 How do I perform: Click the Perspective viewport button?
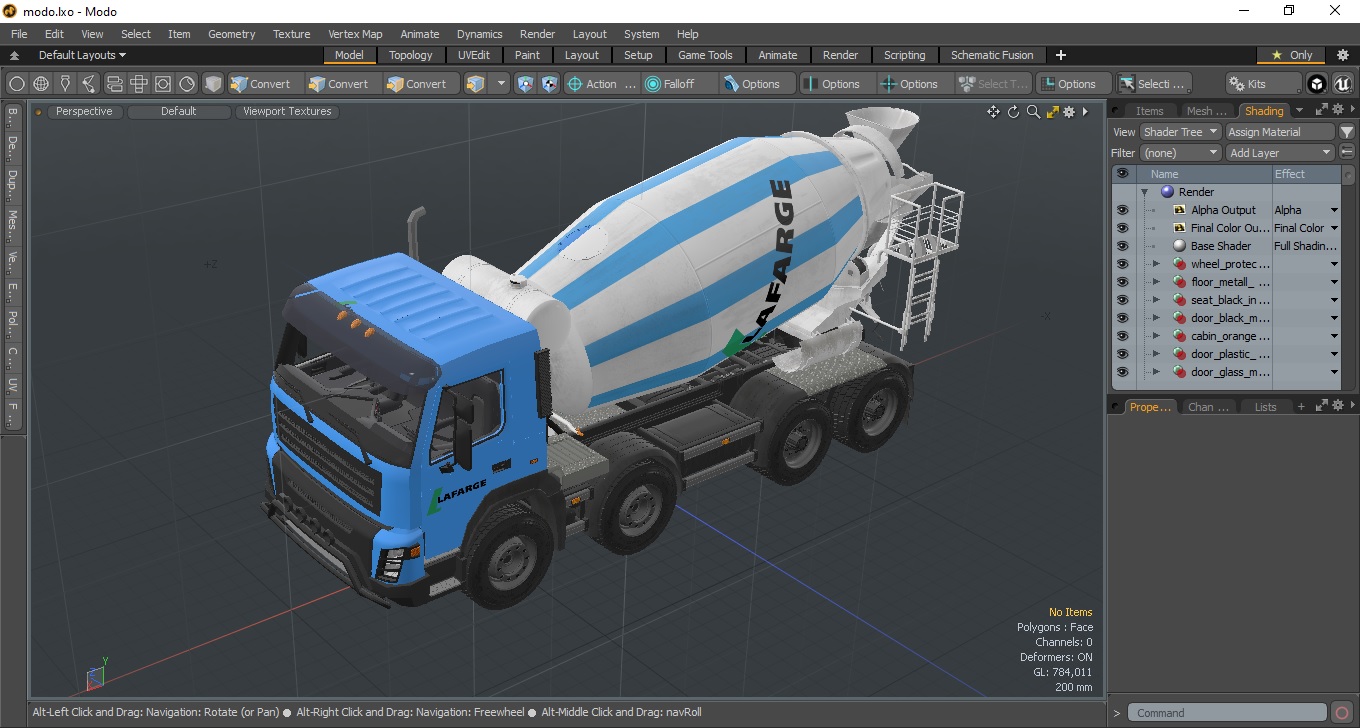click(x=84, y=112)
